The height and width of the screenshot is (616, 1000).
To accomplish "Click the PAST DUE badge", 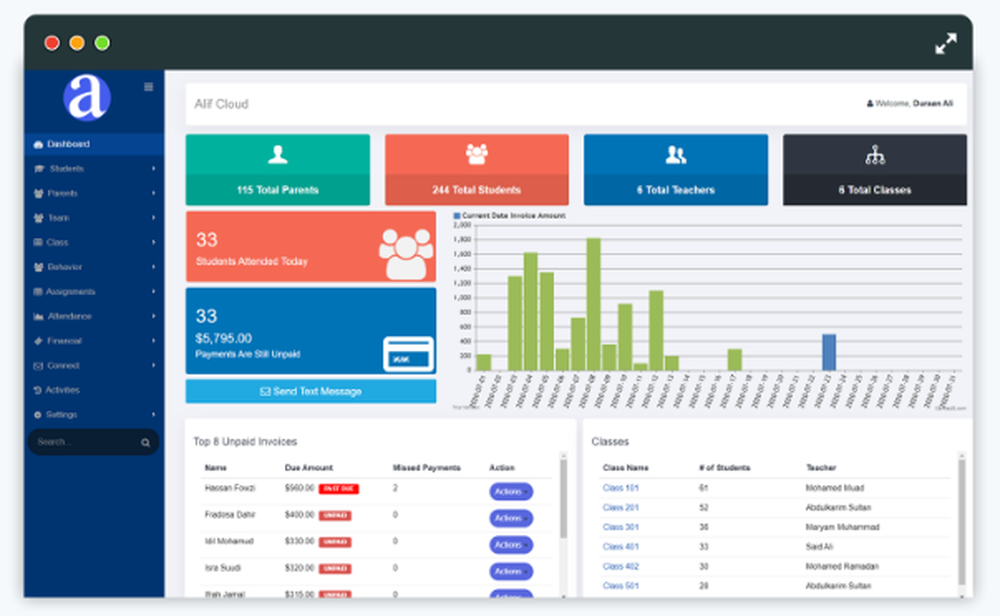I will click(x=339, y=489).
